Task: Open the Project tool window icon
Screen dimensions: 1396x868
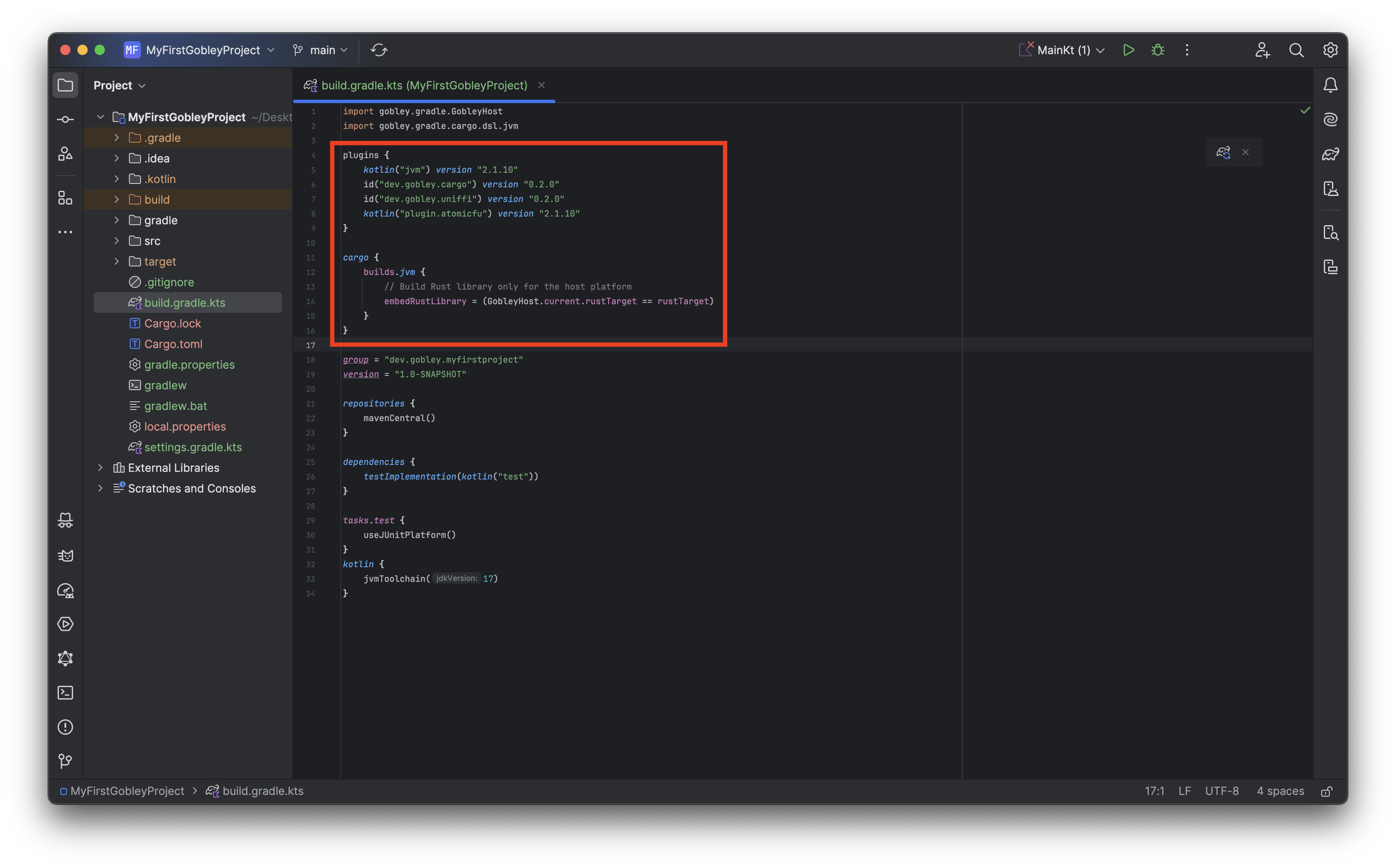Action: [65, 85]
